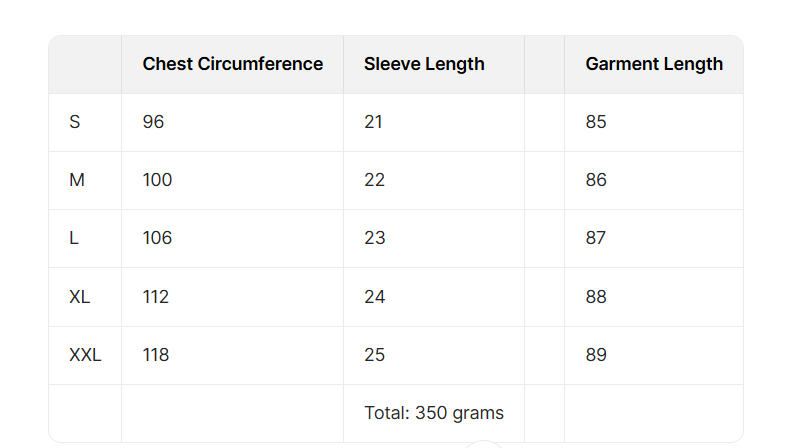Click chest circumference value 118
The width and height of the screenshot is (810, 448).
pyautogui.click(x=156, y=355)
